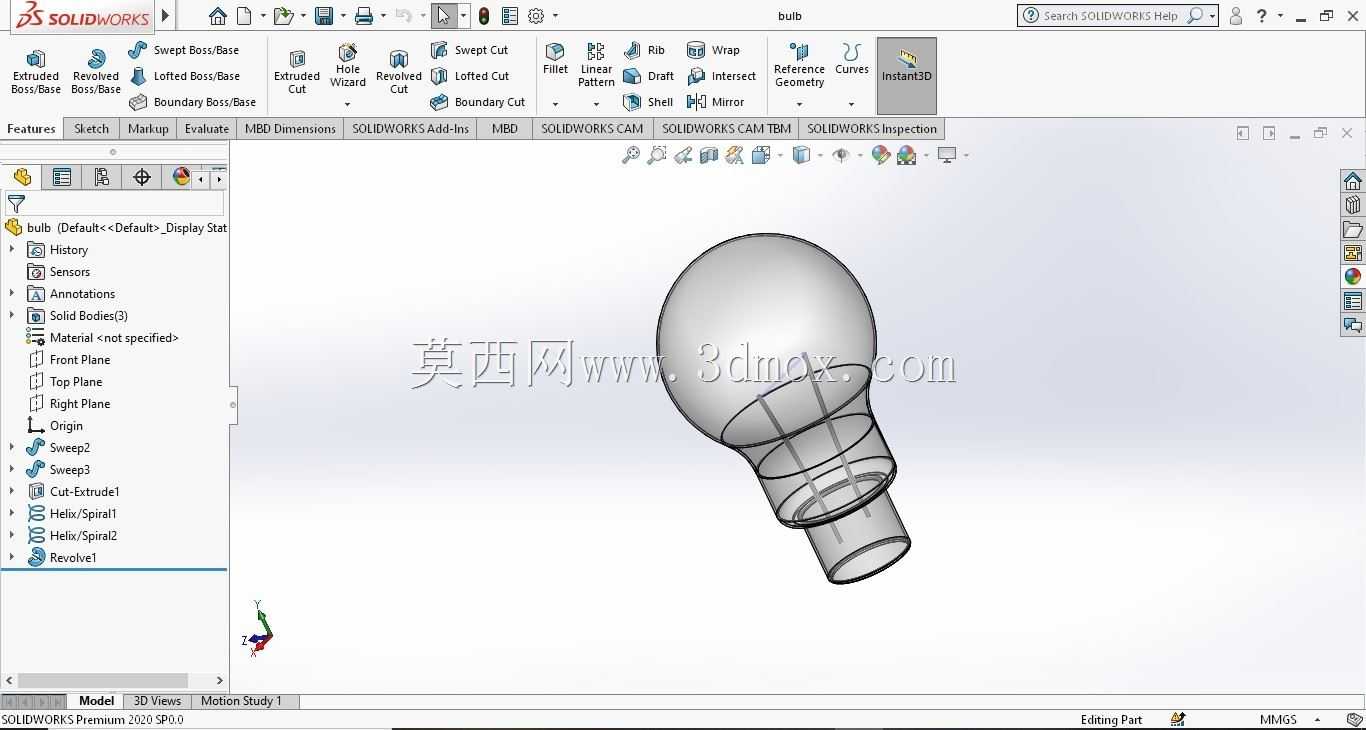
Task: Open Reference Geometry tool
Action: (x=799, y=65)
